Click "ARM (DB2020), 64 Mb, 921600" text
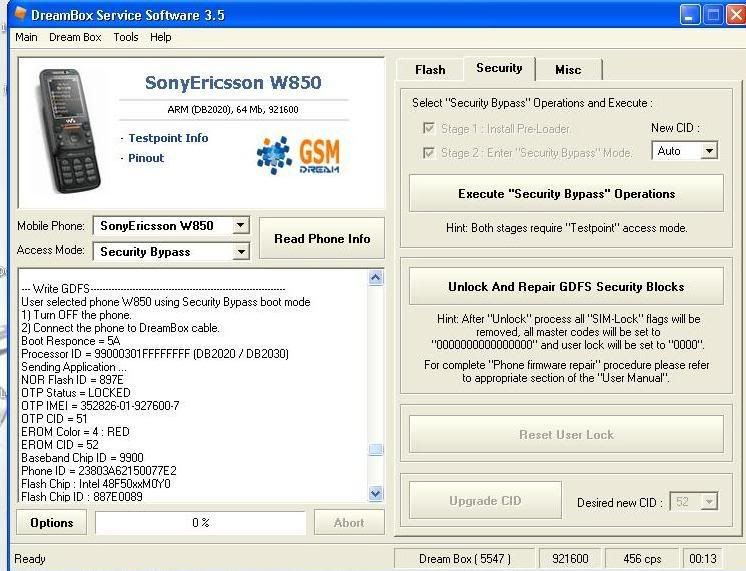746x571 pixels. click(233, 109)
